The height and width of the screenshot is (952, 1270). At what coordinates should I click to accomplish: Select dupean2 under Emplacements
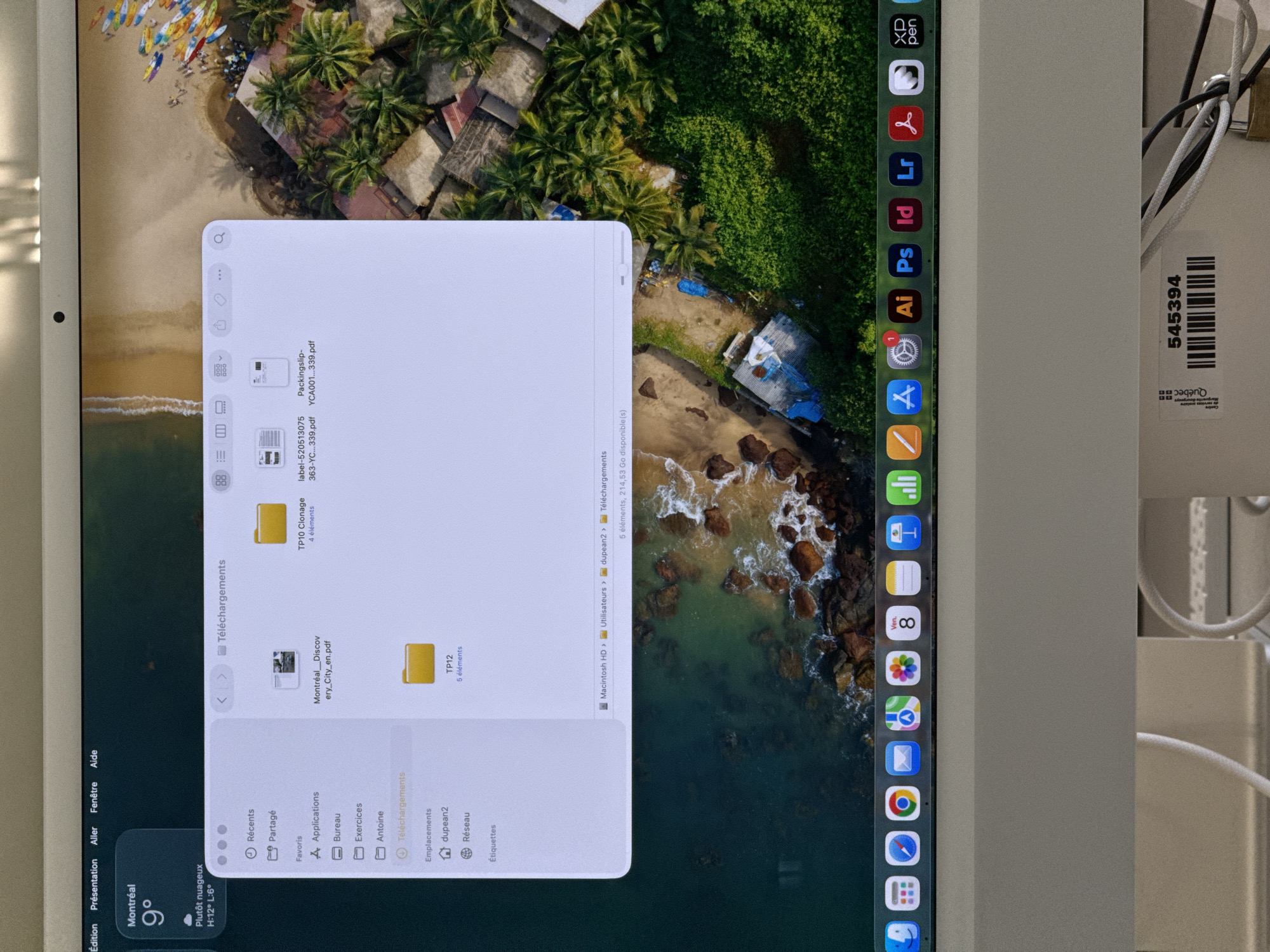(x=444, y=833)
